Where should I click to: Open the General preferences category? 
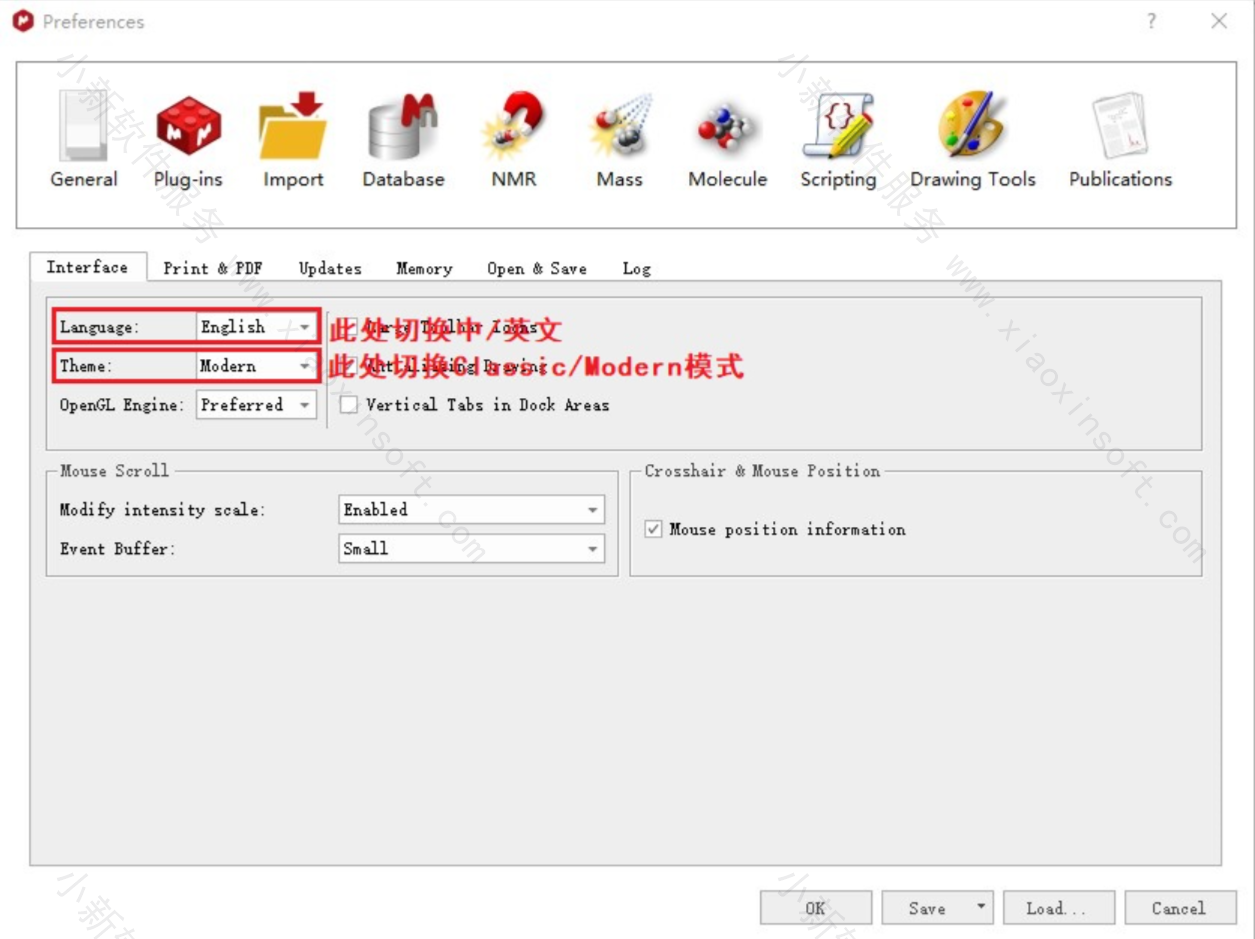click(84, 140)
